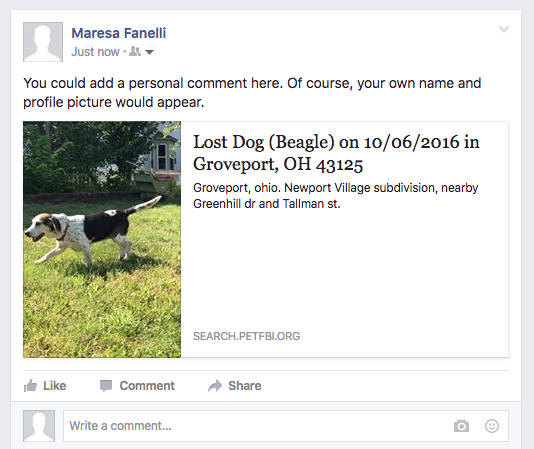Open post options chevron menu
Screen dimensions: 534x449
coord(504,29)
